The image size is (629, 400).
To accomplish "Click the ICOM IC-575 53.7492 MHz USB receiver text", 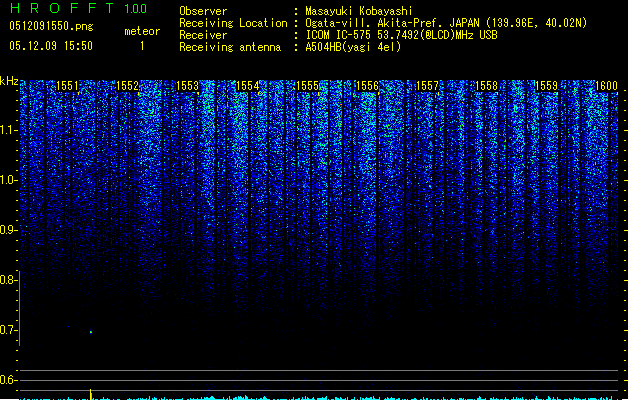I will [401, 35].
